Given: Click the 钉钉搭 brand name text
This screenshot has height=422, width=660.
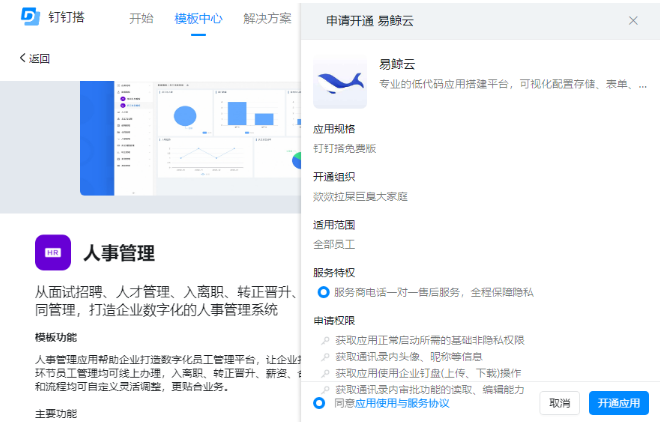Looking at the screenshot, I should pyautogui.click(x=66, y=17).
